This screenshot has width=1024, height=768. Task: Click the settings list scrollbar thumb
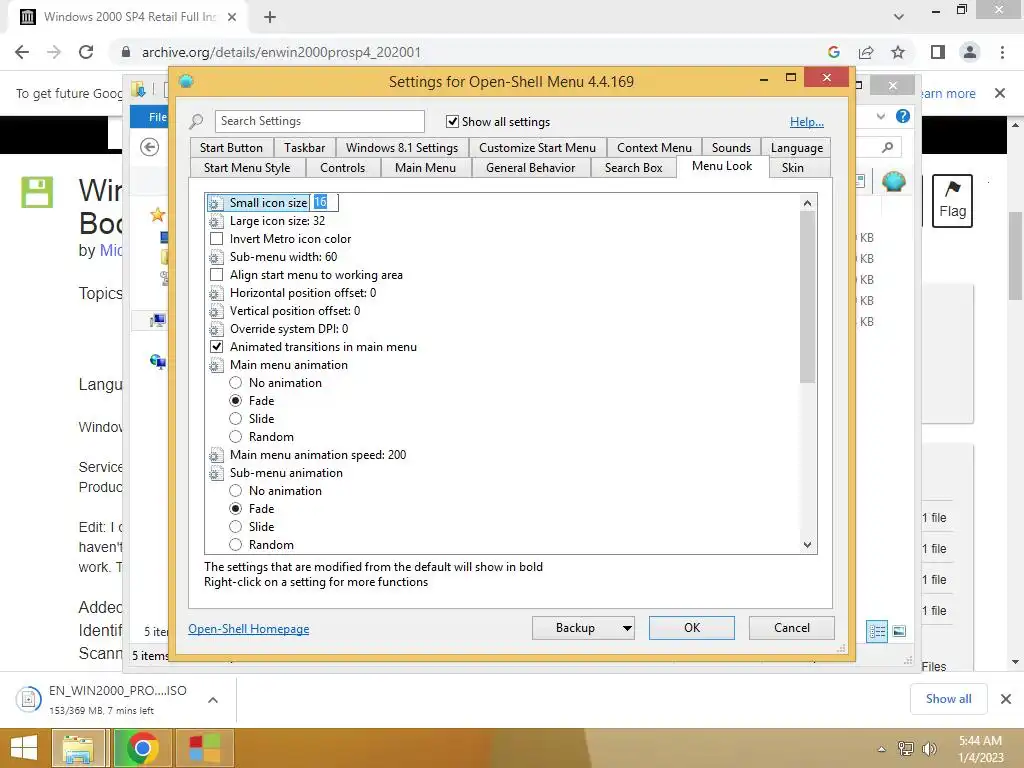(x=807, y=297)
